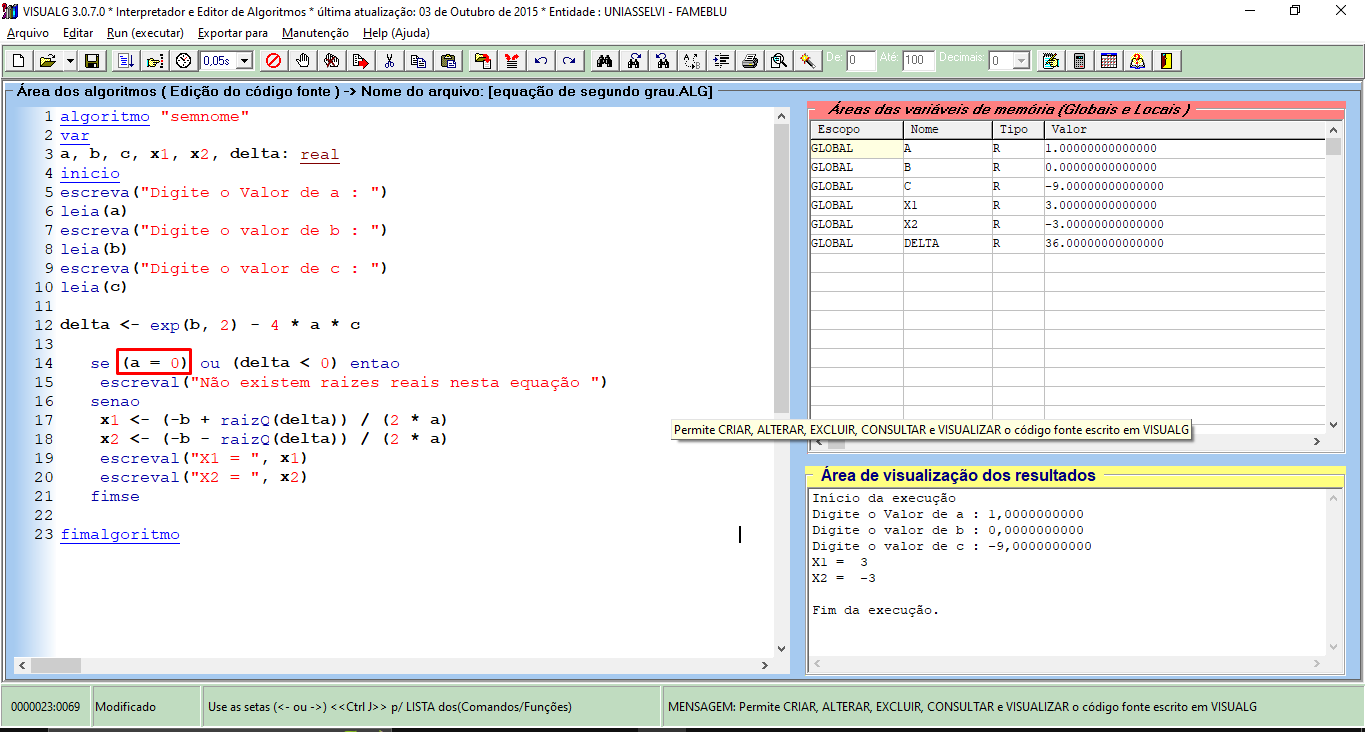Cut selected text with the scissors icon
The image size is (1365, 732).
389,61
